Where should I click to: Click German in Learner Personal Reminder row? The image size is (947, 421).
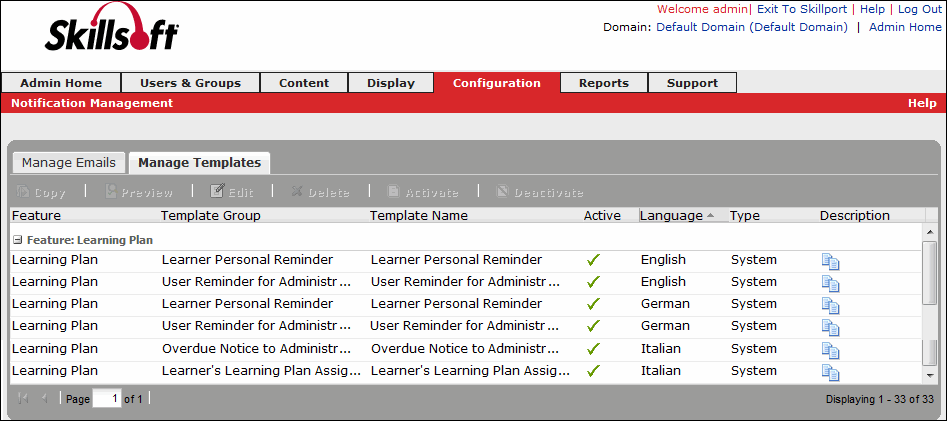click(665, 303)
